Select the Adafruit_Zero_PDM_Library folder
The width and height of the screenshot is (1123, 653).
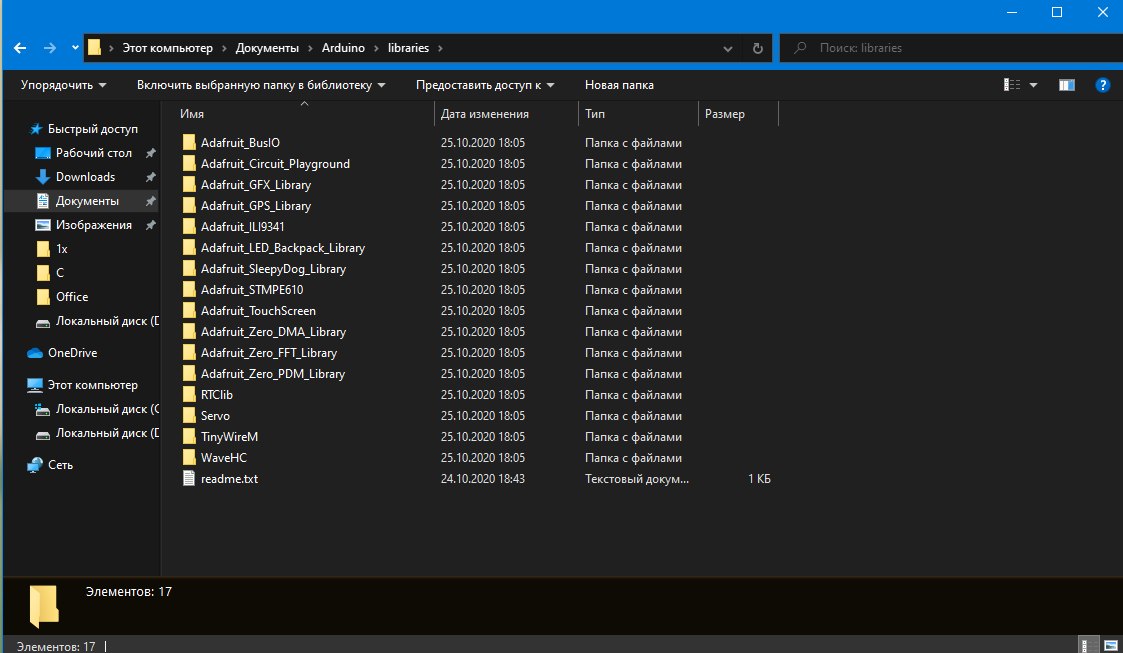tap(272, 374)
